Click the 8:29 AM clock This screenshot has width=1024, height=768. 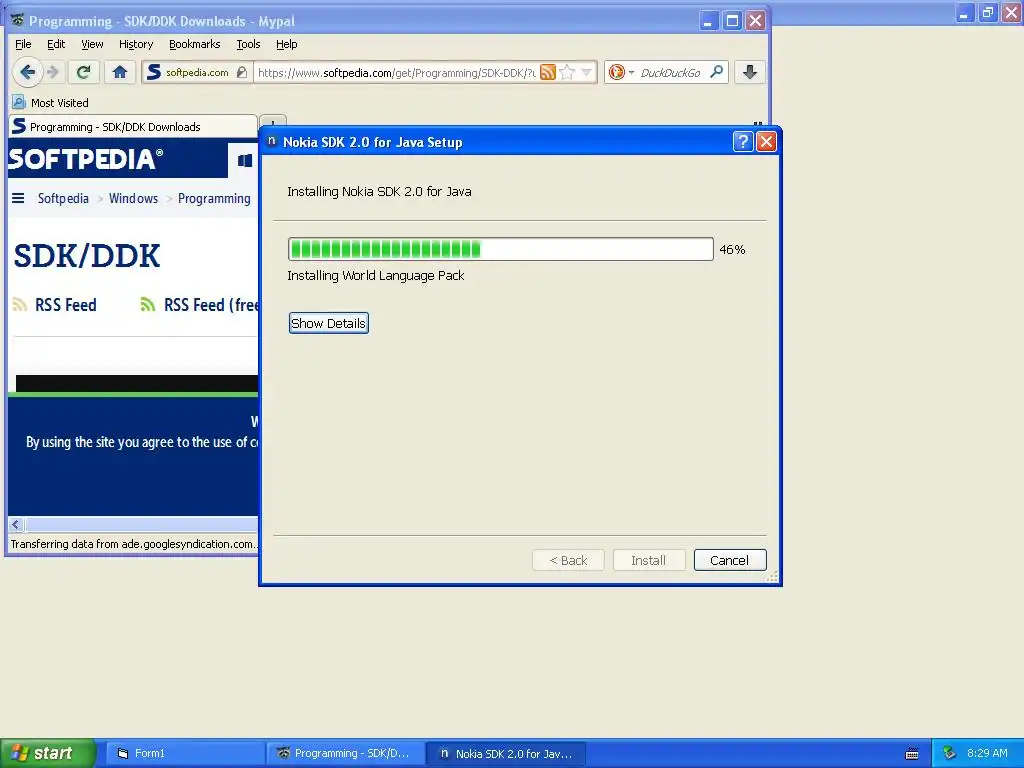987,753
